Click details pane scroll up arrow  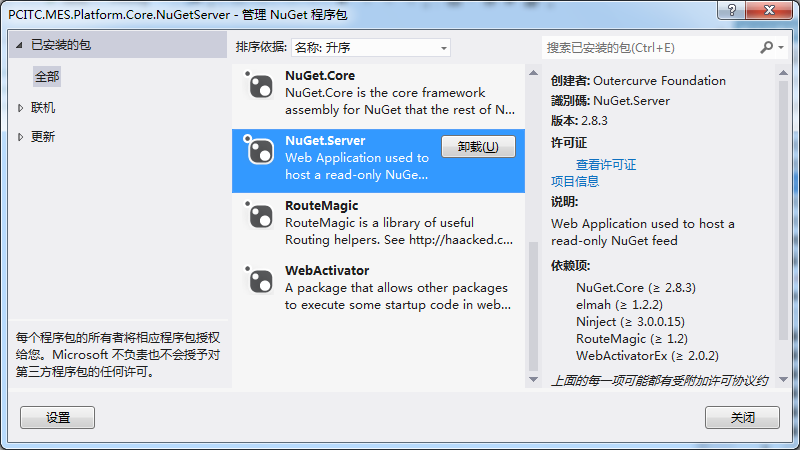click(x=784, y=73)
